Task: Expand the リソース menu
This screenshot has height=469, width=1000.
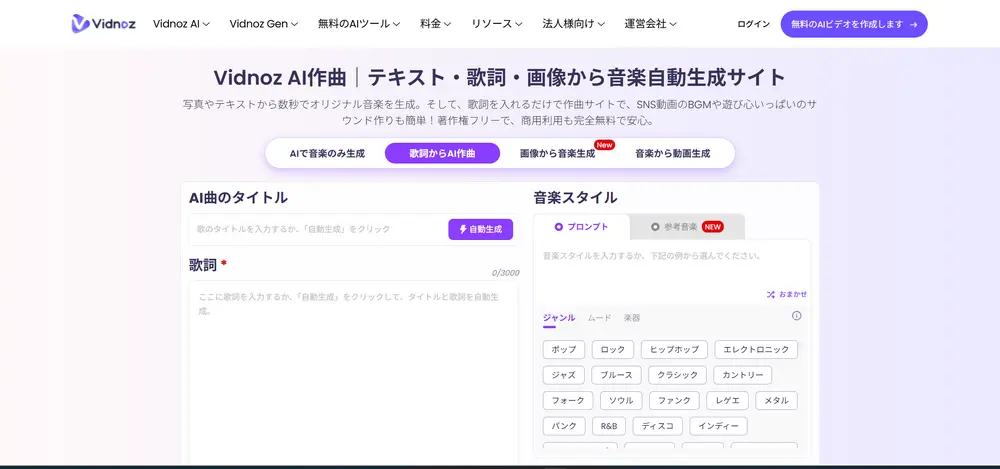Action: [497, 24]
